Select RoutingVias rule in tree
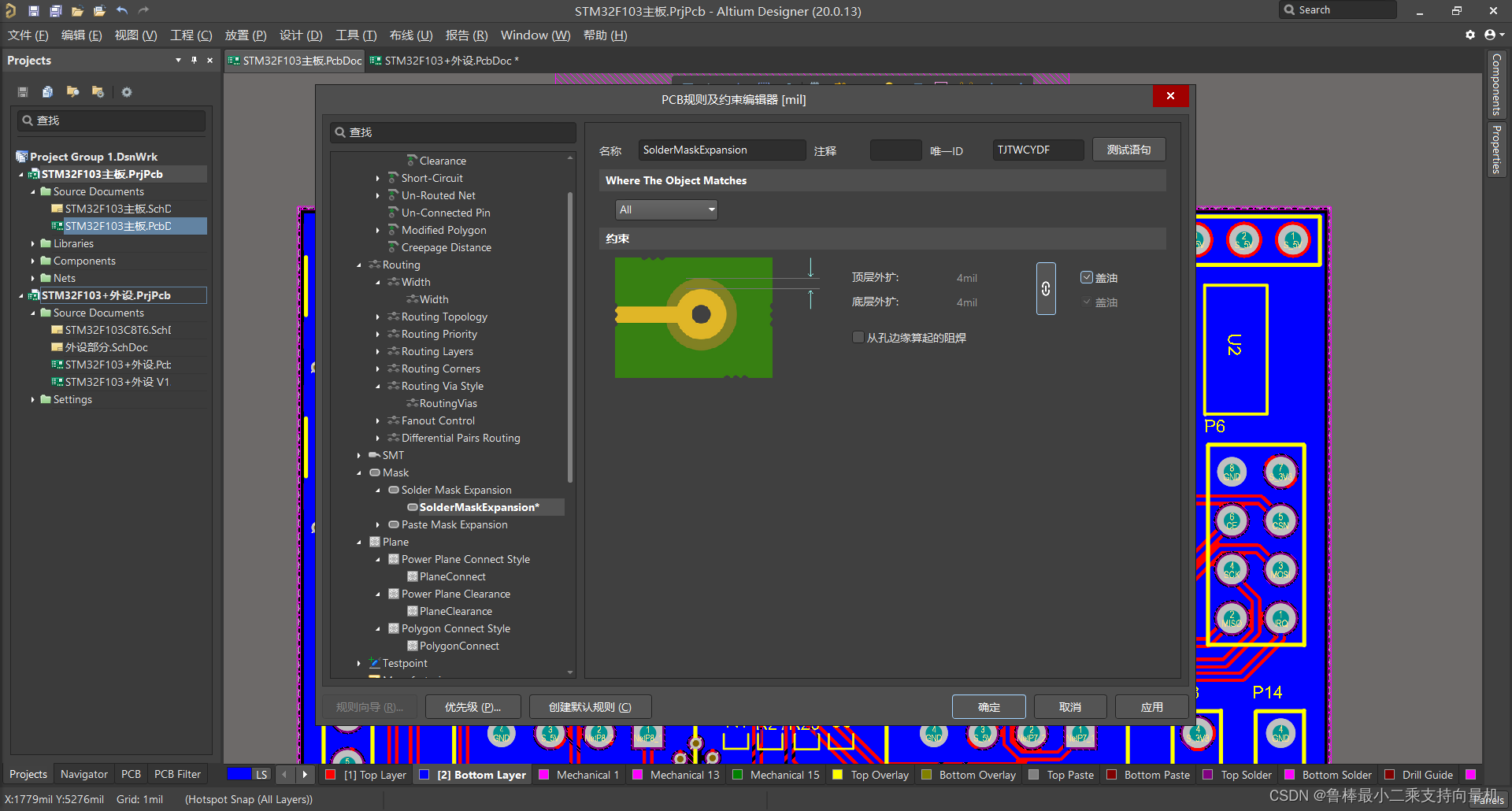The height and width of the screenshot is (811, 1512). (448, 404)
